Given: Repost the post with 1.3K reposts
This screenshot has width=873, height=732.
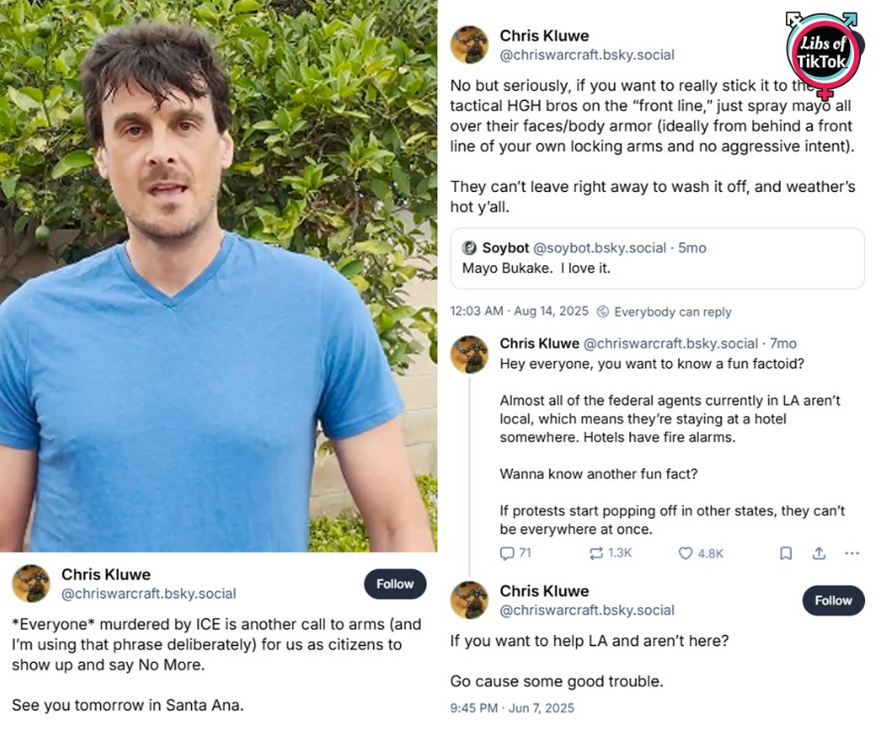Looking at the screenshot, I should 596,553.
